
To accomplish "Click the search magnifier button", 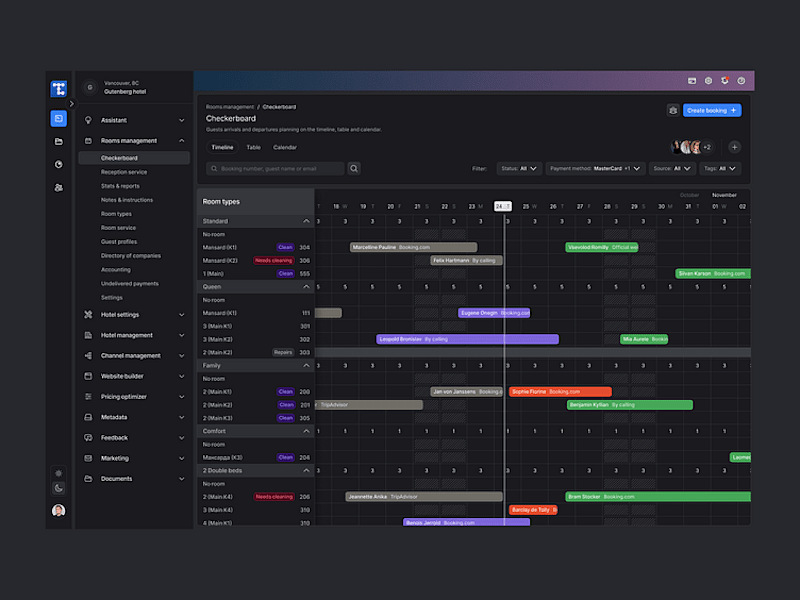I will click(x=354, y=168).
